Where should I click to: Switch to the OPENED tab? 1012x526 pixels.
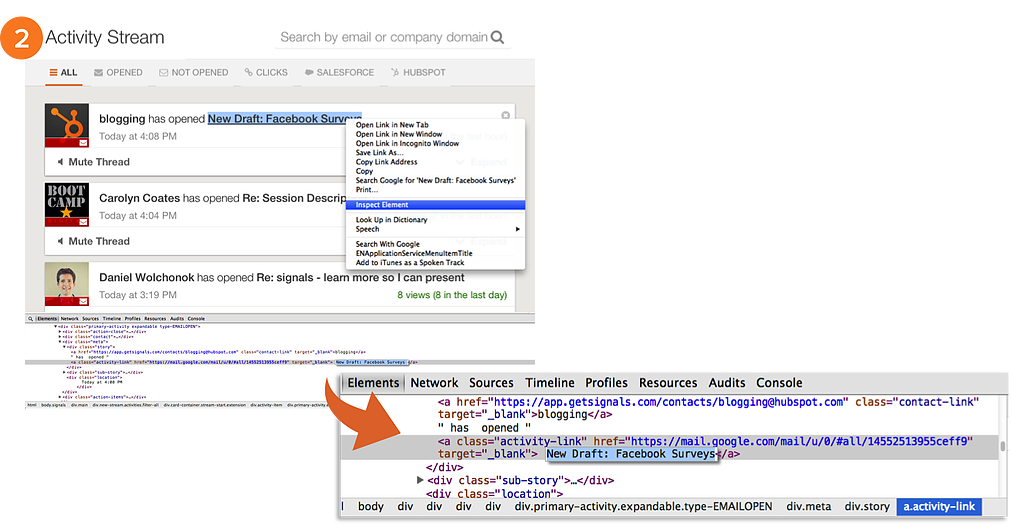[118, 72]
